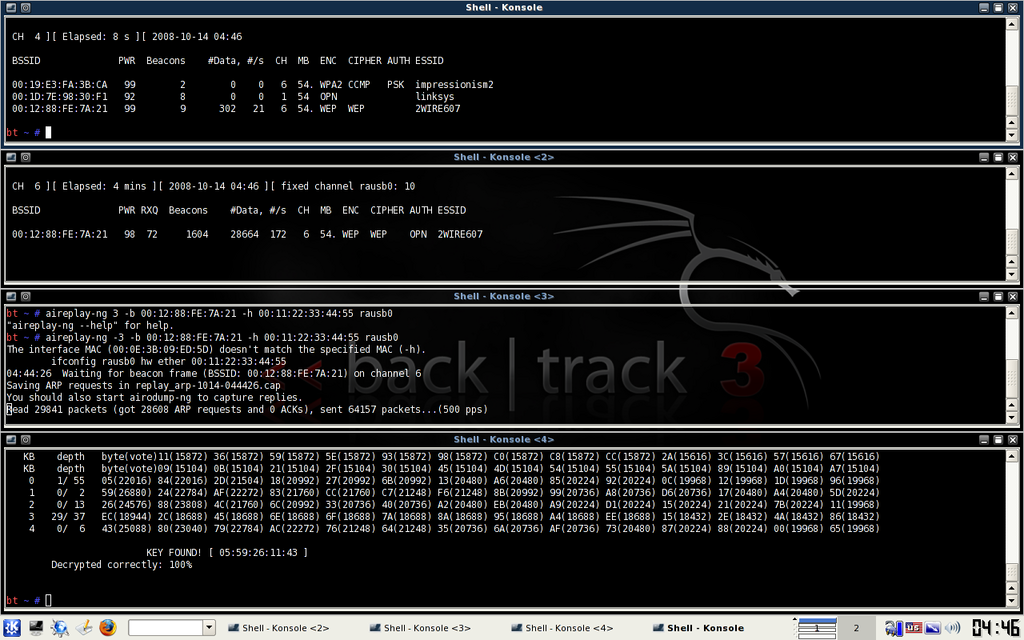Image resolution: width=1024 pixels, height=640 pixels.
Task: Open the display resize tray icon
Action: [x=933, y=628]
